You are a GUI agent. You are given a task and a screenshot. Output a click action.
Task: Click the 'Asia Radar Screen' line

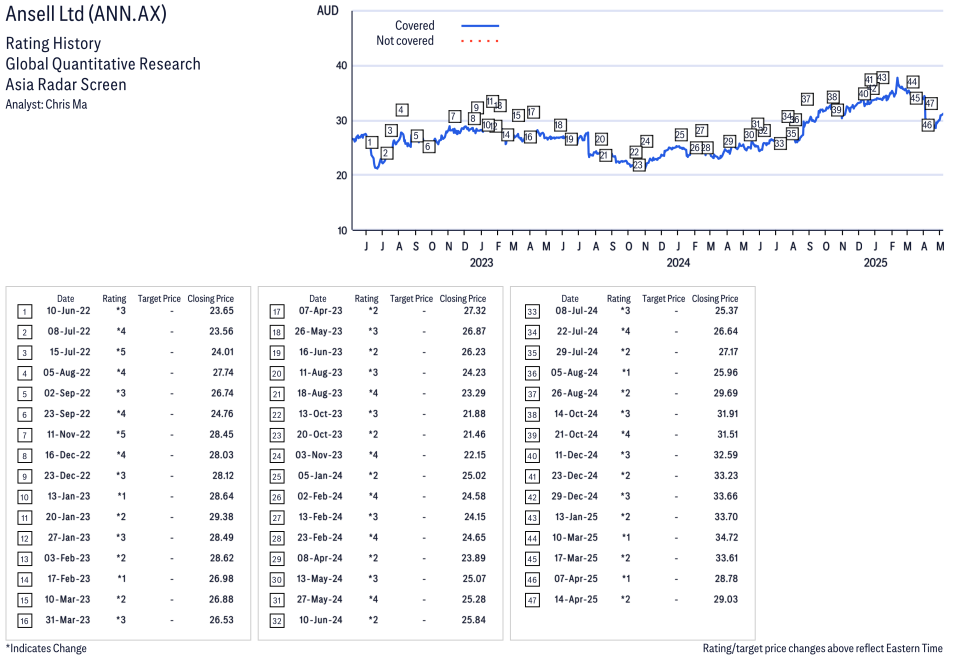coord(66,85)
